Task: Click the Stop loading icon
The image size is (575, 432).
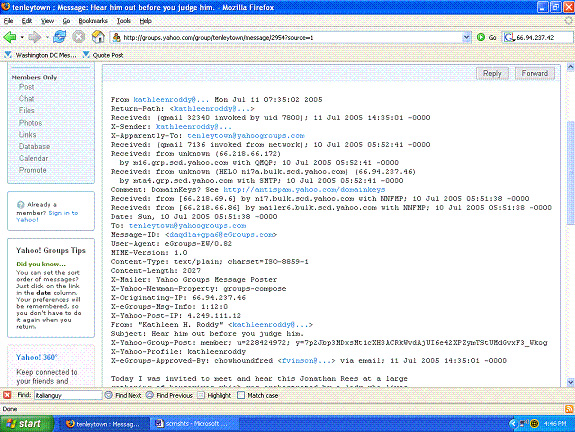Action: click(x=78, y=37)
